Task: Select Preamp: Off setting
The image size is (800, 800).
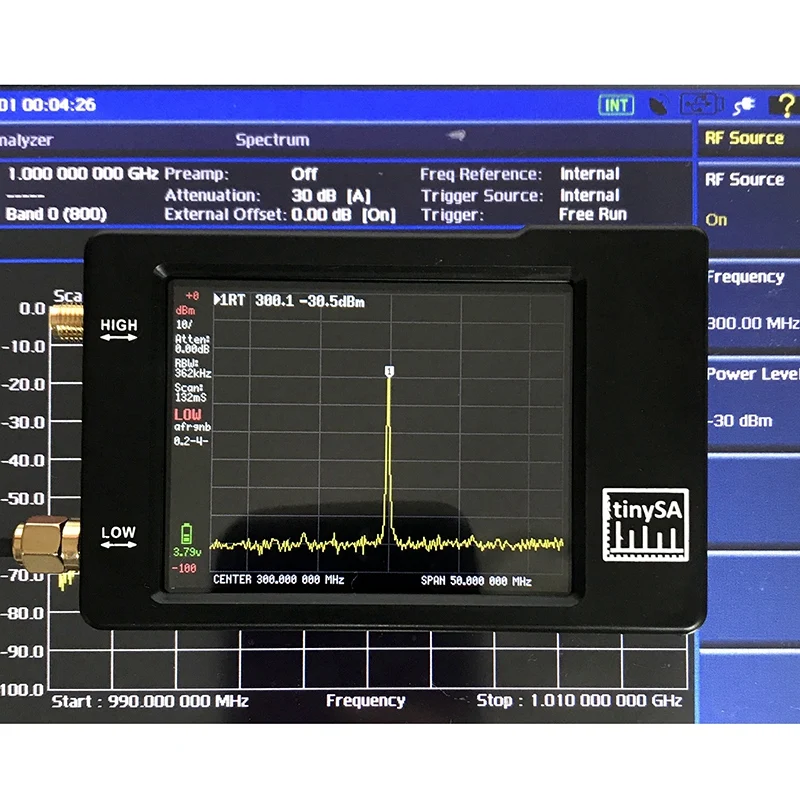Action: click(241, 174)
